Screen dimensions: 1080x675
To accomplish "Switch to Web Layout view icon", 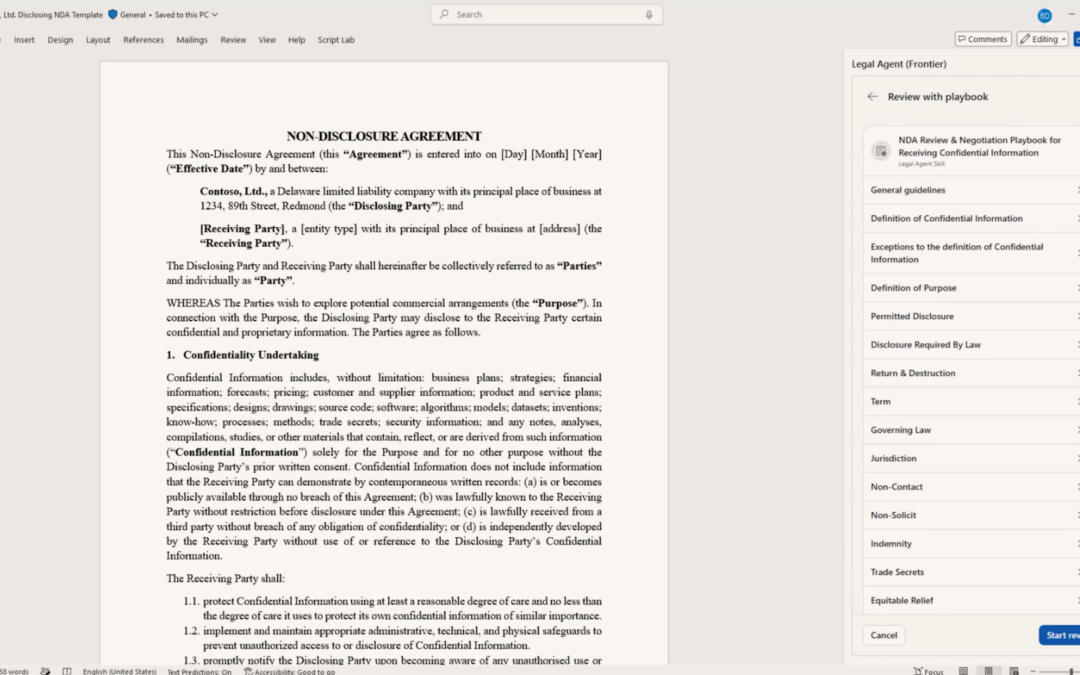I will (x=1014, y=671).
